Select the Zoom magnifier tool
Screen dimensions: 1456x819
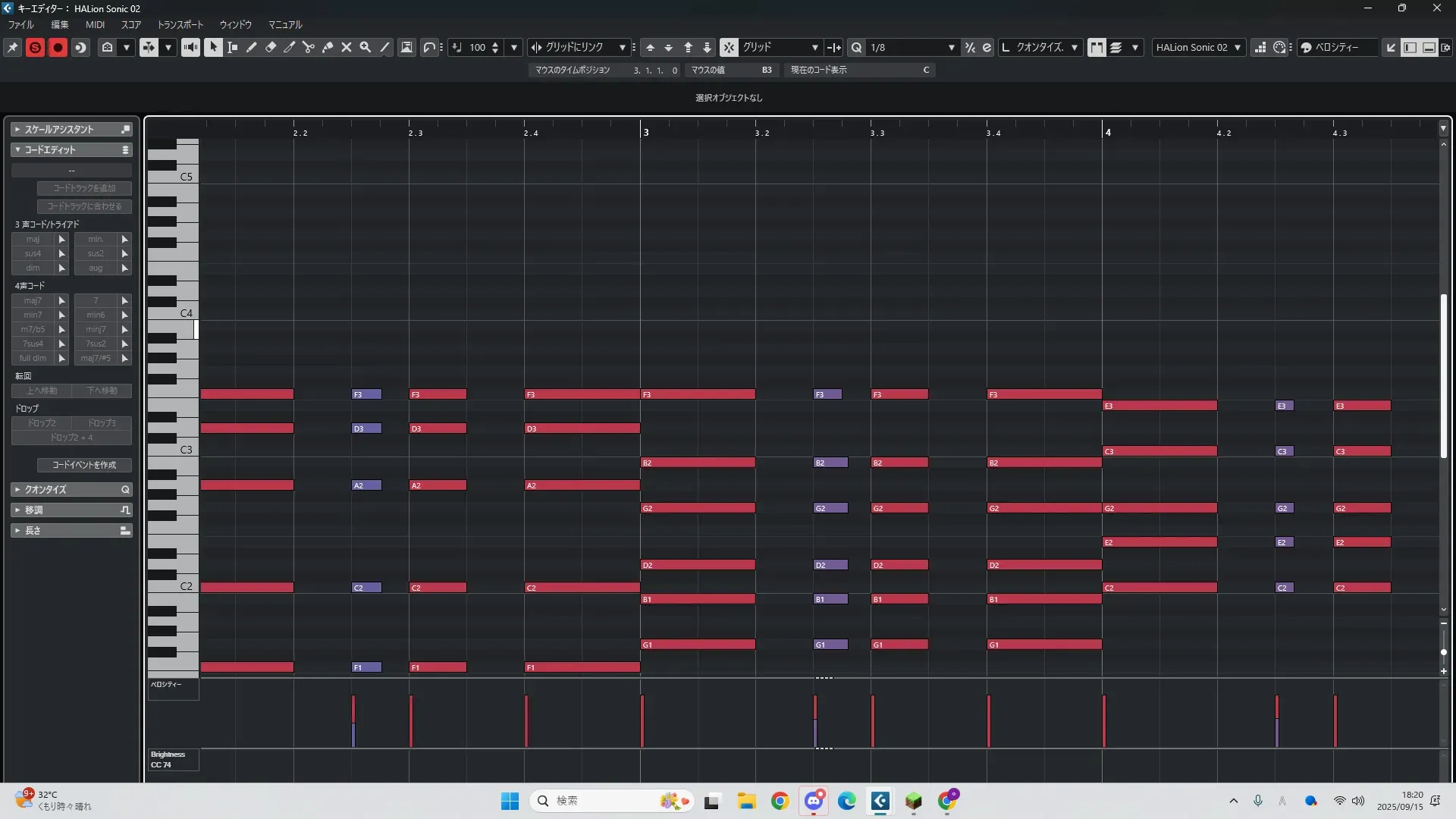366,47
